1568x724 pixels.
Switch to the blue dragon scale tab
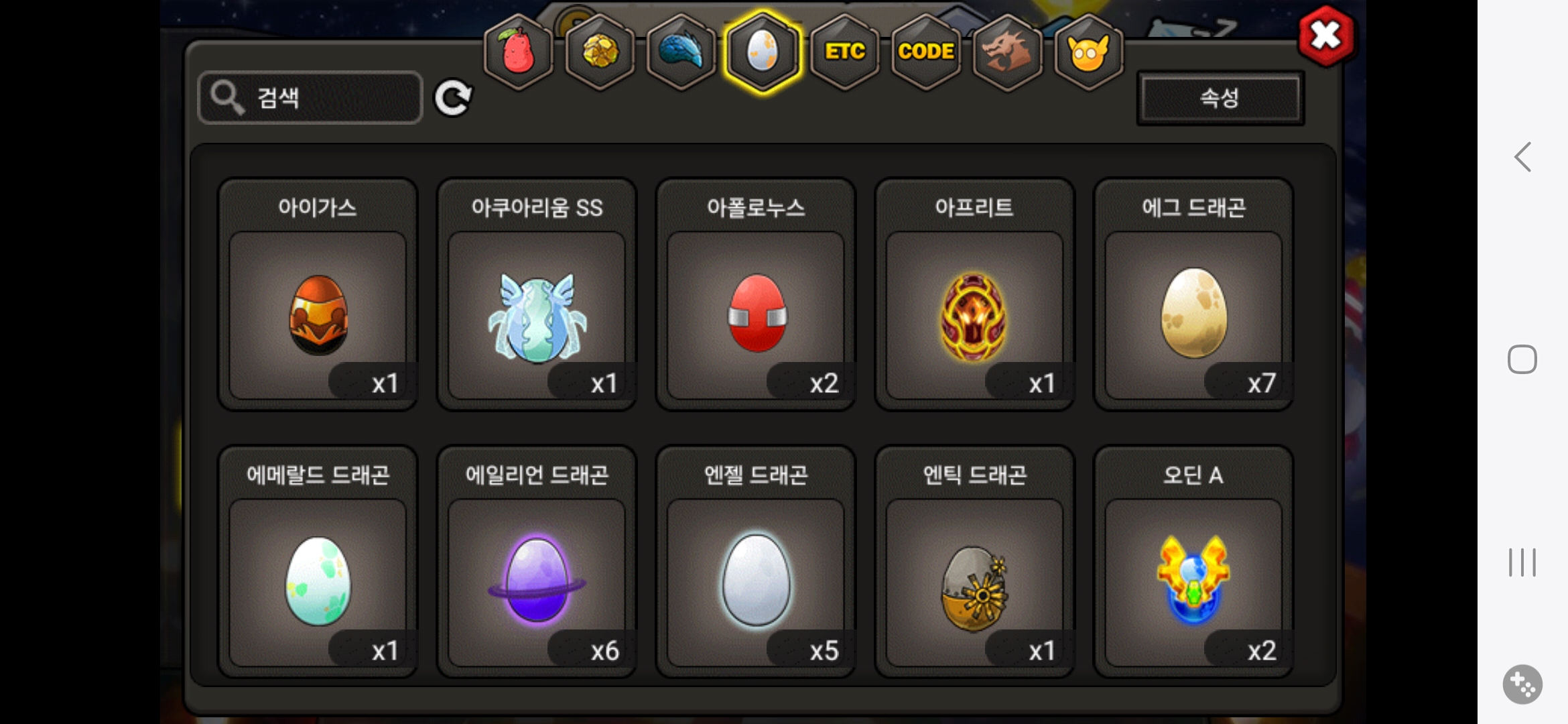tap(681, 52)
